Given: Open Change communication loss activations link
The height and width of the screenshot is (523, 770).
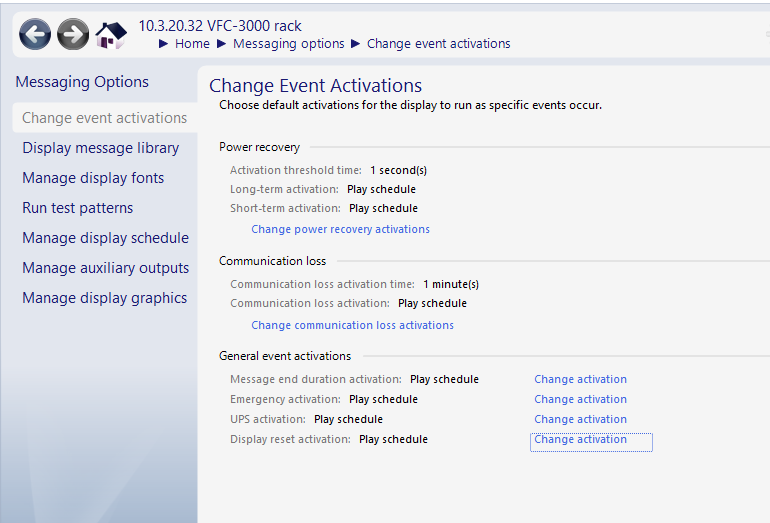Looking at the screenshot, I should 352,325.
